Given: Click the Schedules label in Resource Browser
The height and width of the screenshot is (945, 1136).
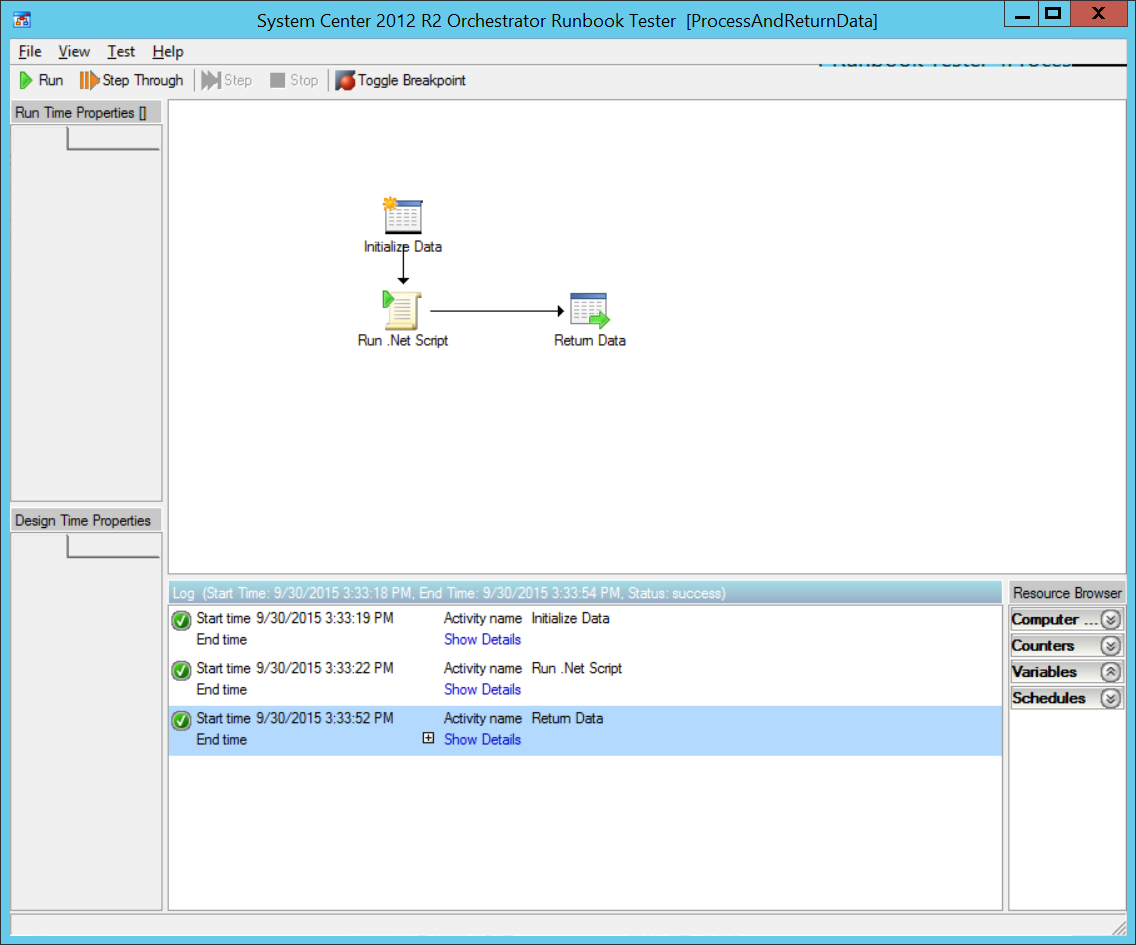Looking at the screenshot, I should [x=1048, y=698].
